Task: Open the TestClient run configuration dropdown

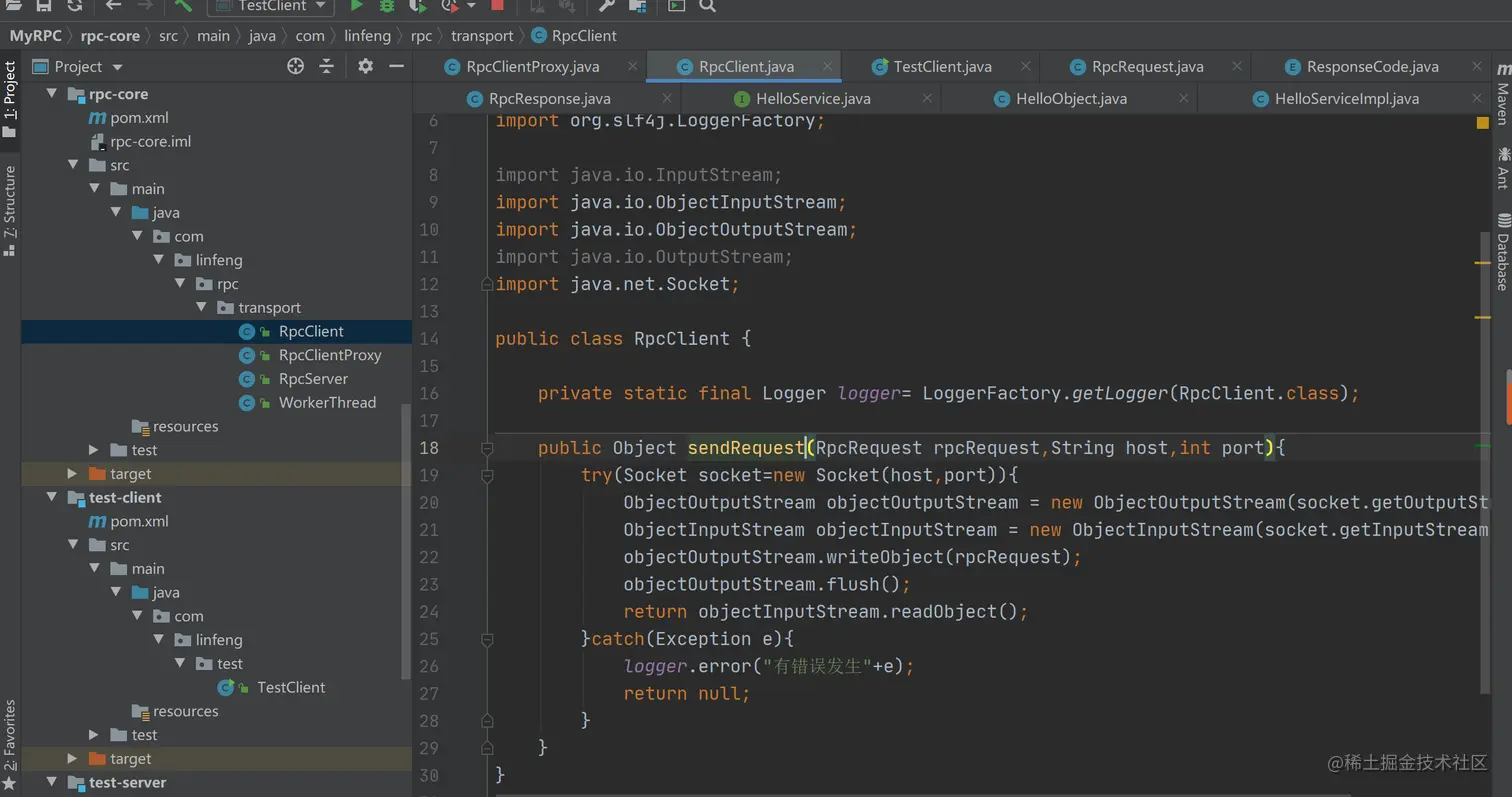Action: (x=270, y=6)
